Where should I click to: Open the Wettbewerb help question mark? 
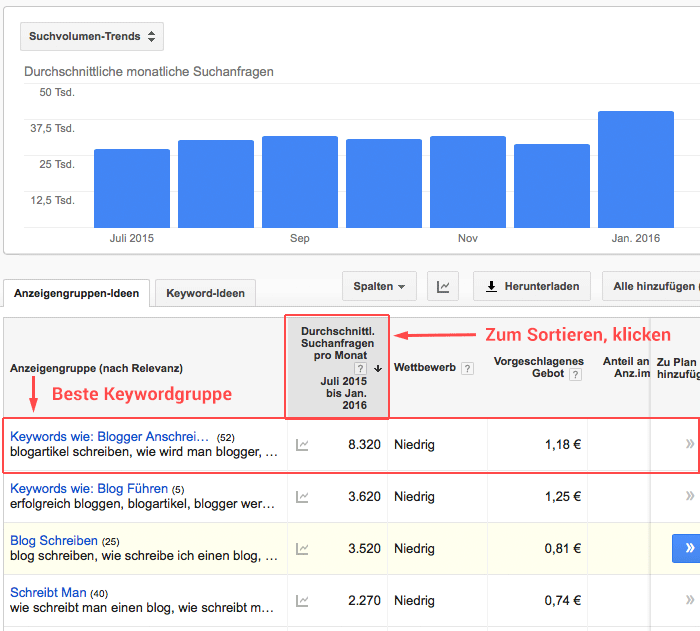(x=467, y=368)
